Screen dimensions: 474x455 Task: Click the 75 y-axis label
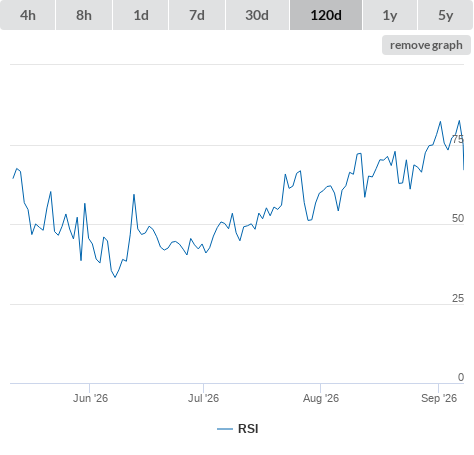tap(458, 139)
